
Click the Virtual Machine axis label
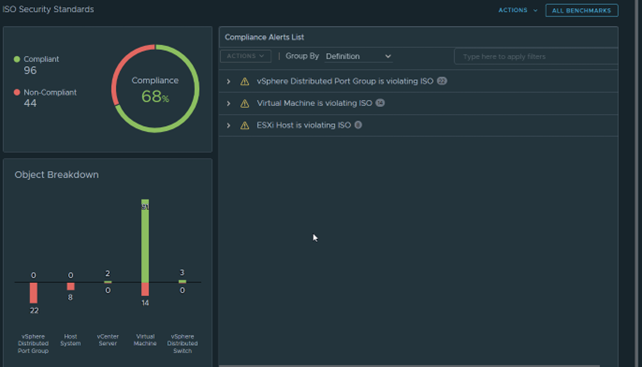click(145, 340)
